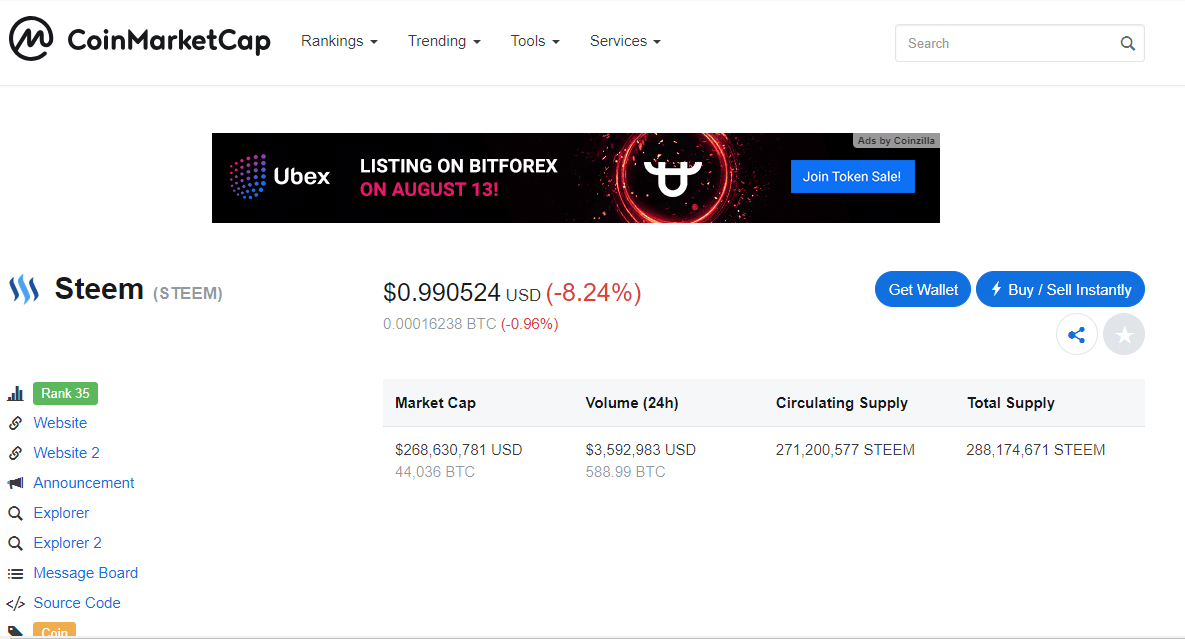The image size is (1185, 639).
Task: Click the link icon beside Website 2
Action: tap(15, 453)
